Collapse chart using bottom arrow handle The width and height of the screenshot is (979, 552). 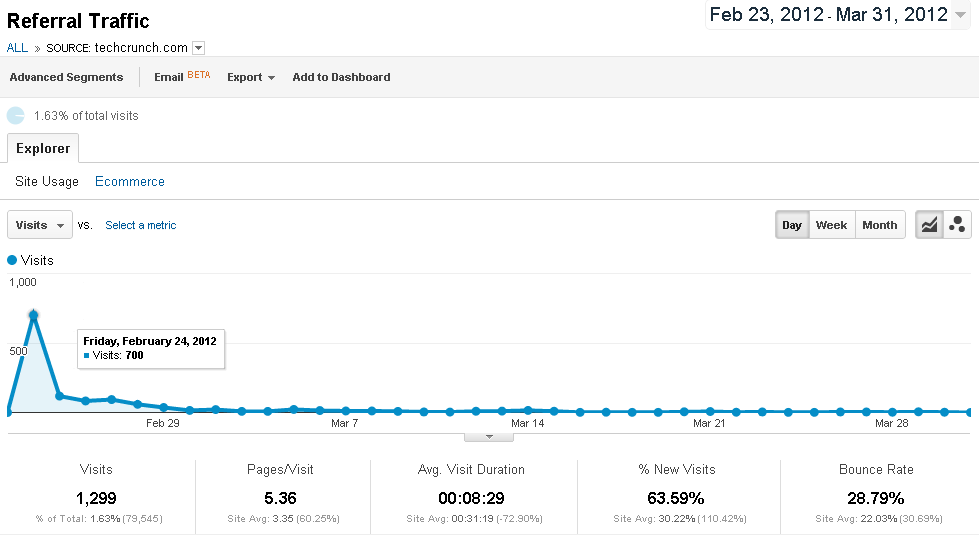489,437
